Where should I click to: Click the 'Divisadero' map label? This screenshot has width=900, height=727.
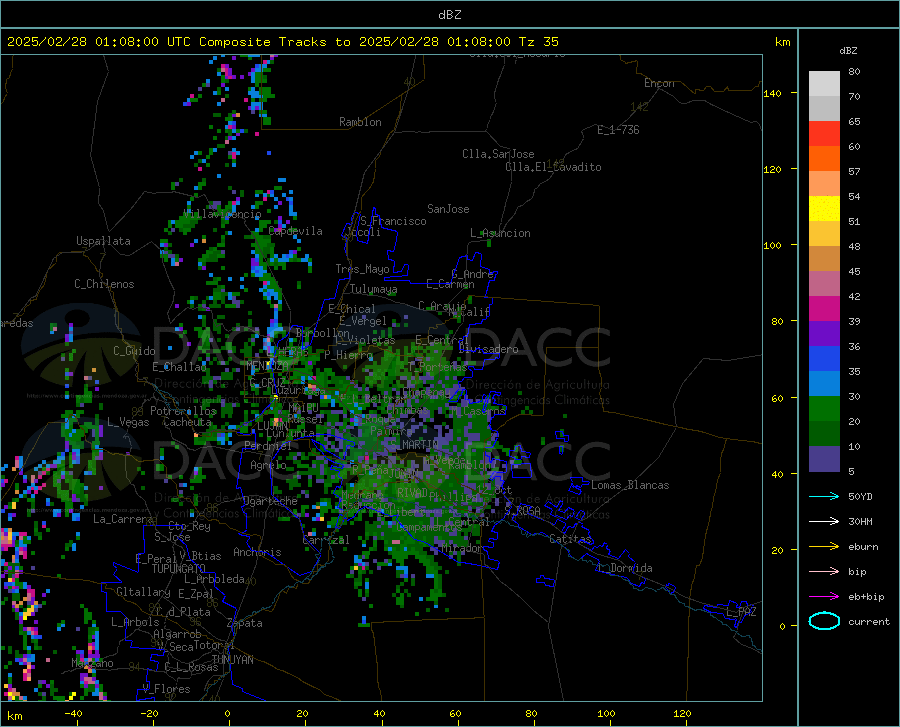pyautogui.click(x=488, y=349)
